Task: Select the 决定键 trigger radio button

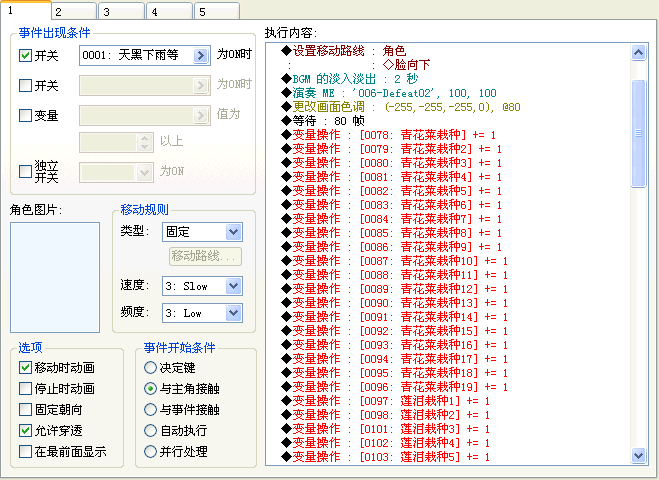Action: click(x=150, y=367)
